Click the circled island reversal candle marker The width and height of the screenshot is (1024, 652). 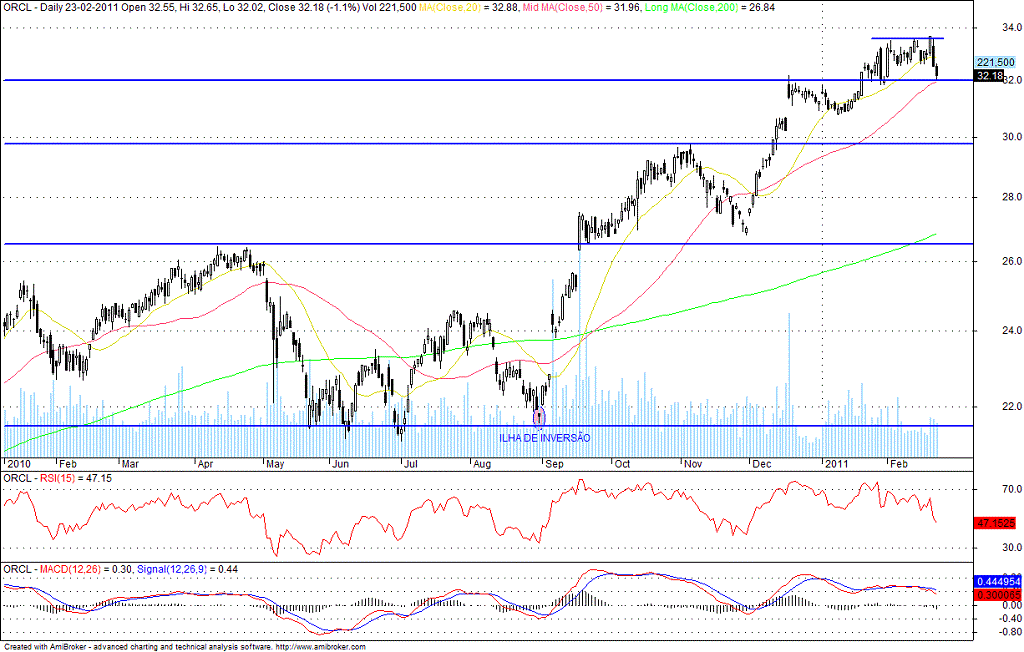(x=539, y=416)
